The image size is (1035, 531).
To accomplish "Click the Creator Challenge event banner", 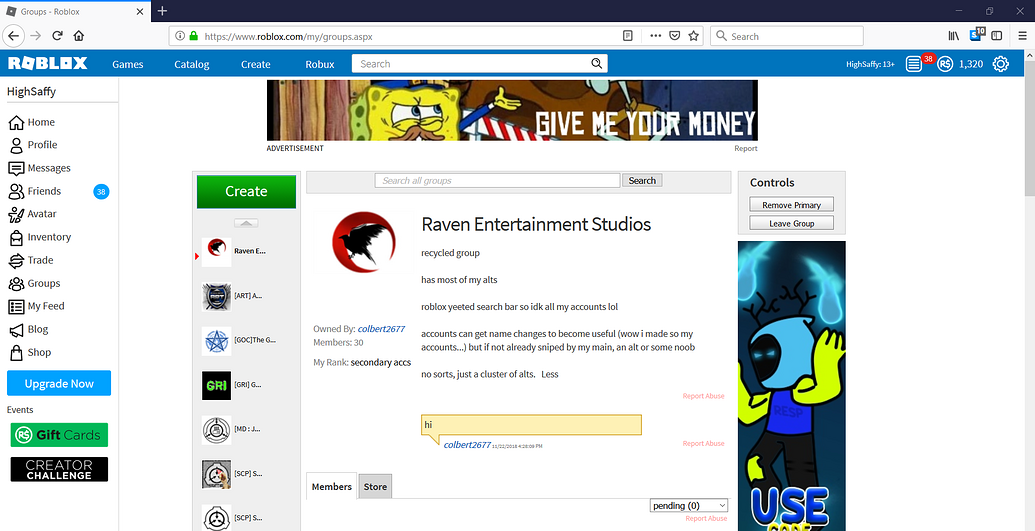I will point(59,470).
